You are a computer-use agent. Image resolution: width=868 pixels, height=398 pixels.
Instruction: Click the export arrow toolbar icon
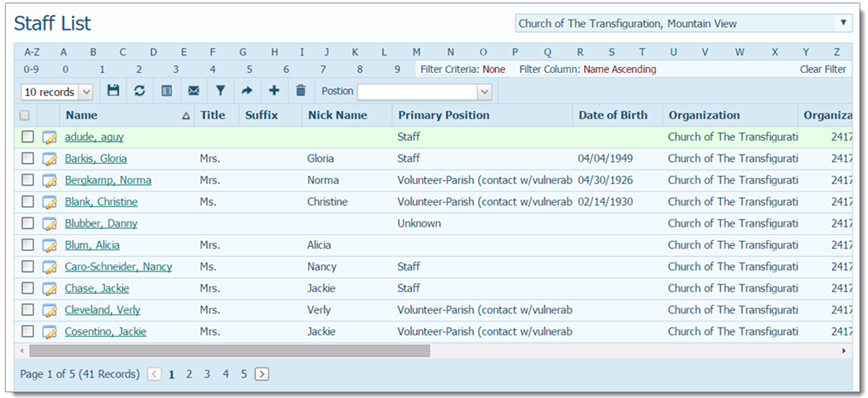point(247,91)
